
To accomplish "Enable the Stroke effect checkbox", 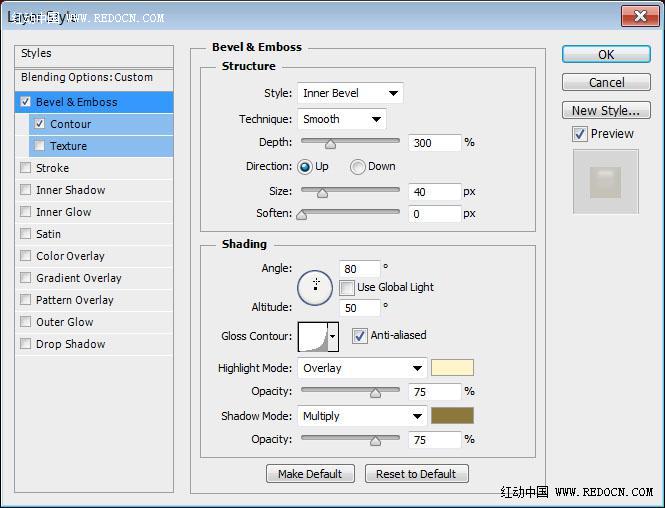I will tap(25, 168).
